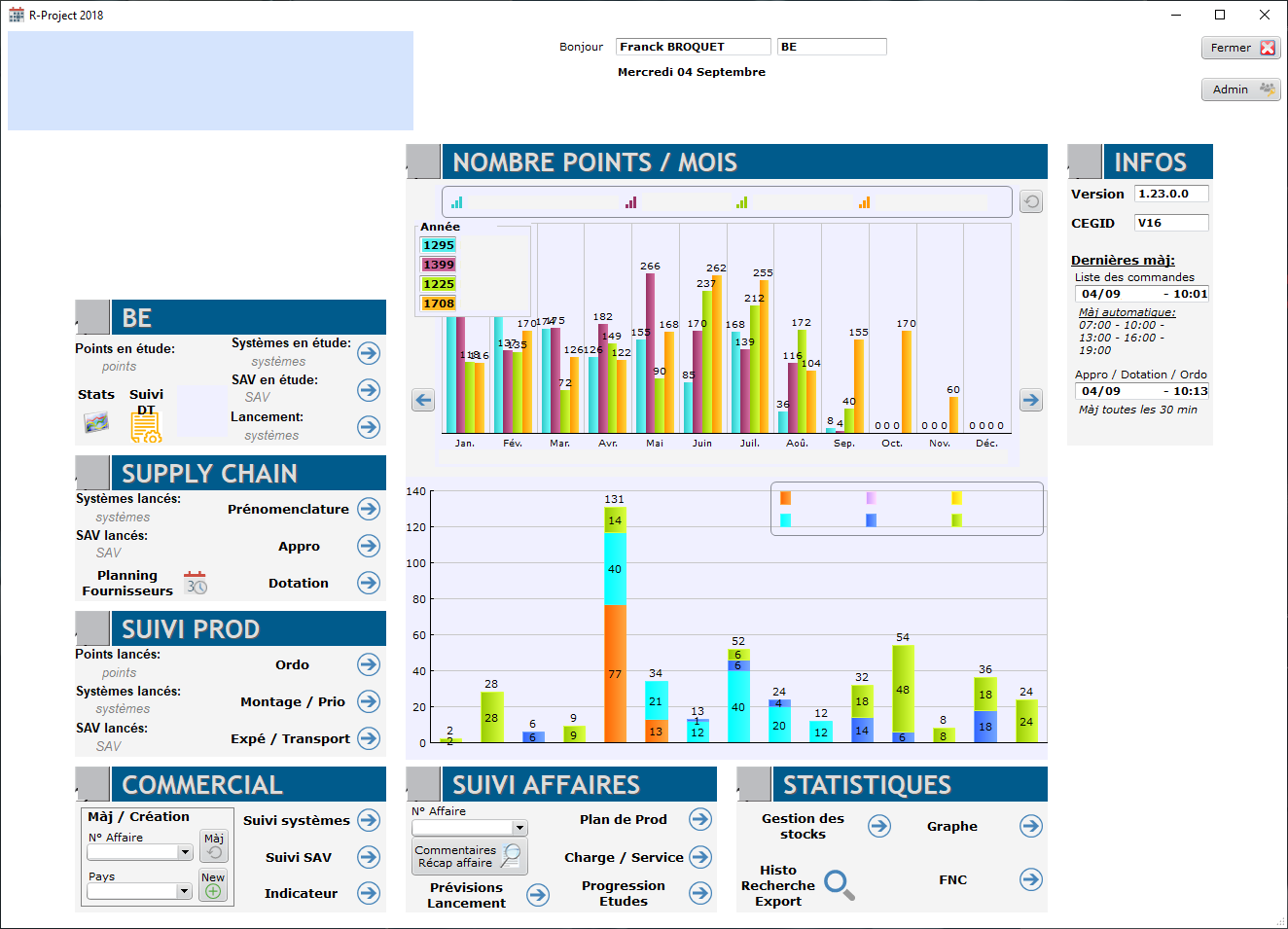The image size is (1288, 929).
Task: Click the Franck BROQUET name field
Action: (694, 47)
